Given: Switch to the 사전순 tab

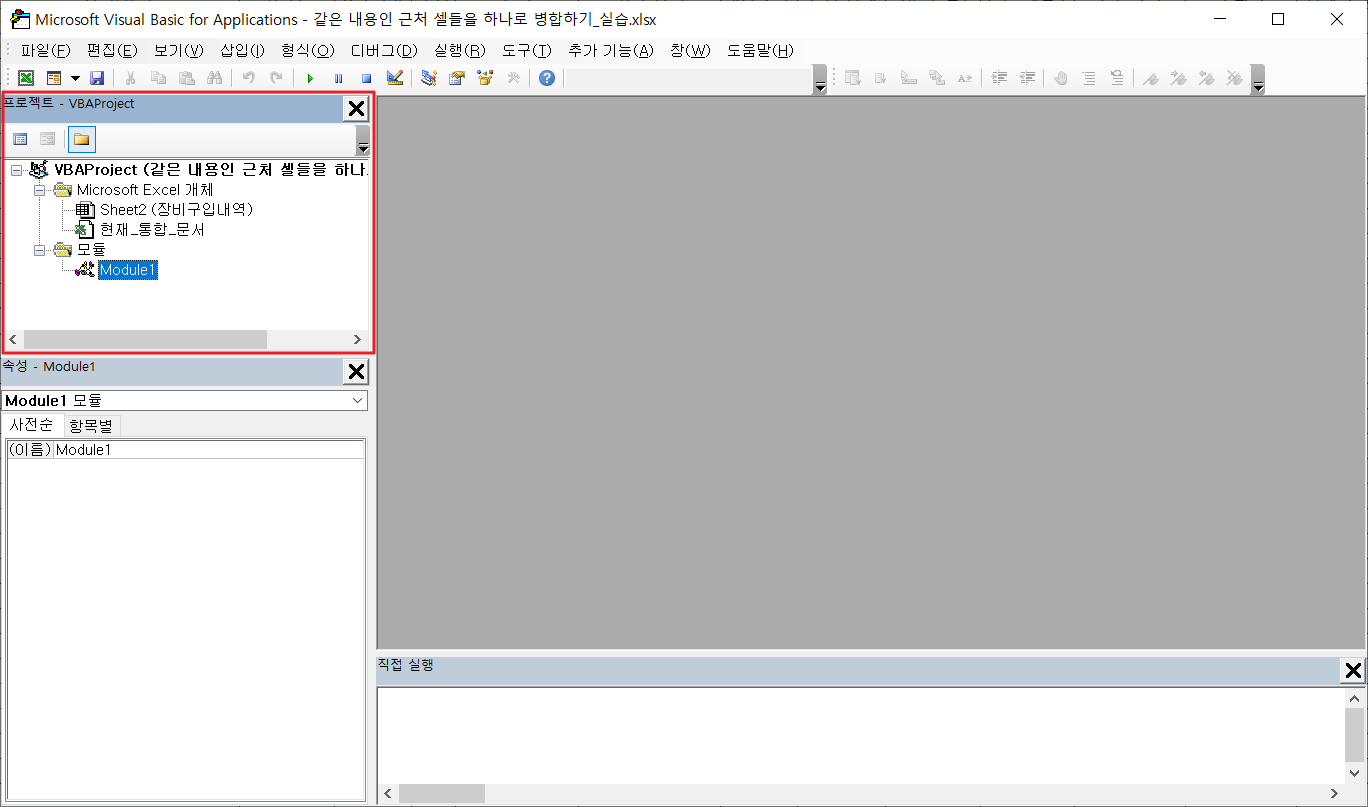Looking at the screenshot, I should (x=32, y=425).
